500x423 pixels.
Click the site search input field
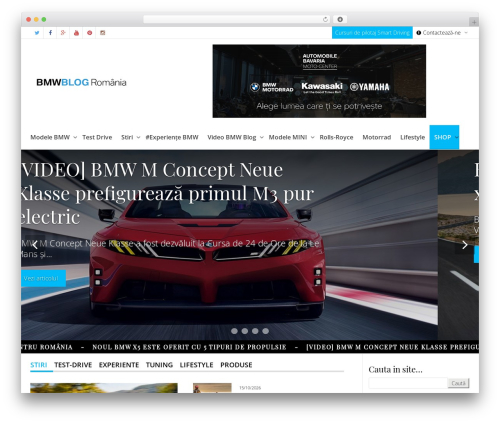click(x=408, y=383)
